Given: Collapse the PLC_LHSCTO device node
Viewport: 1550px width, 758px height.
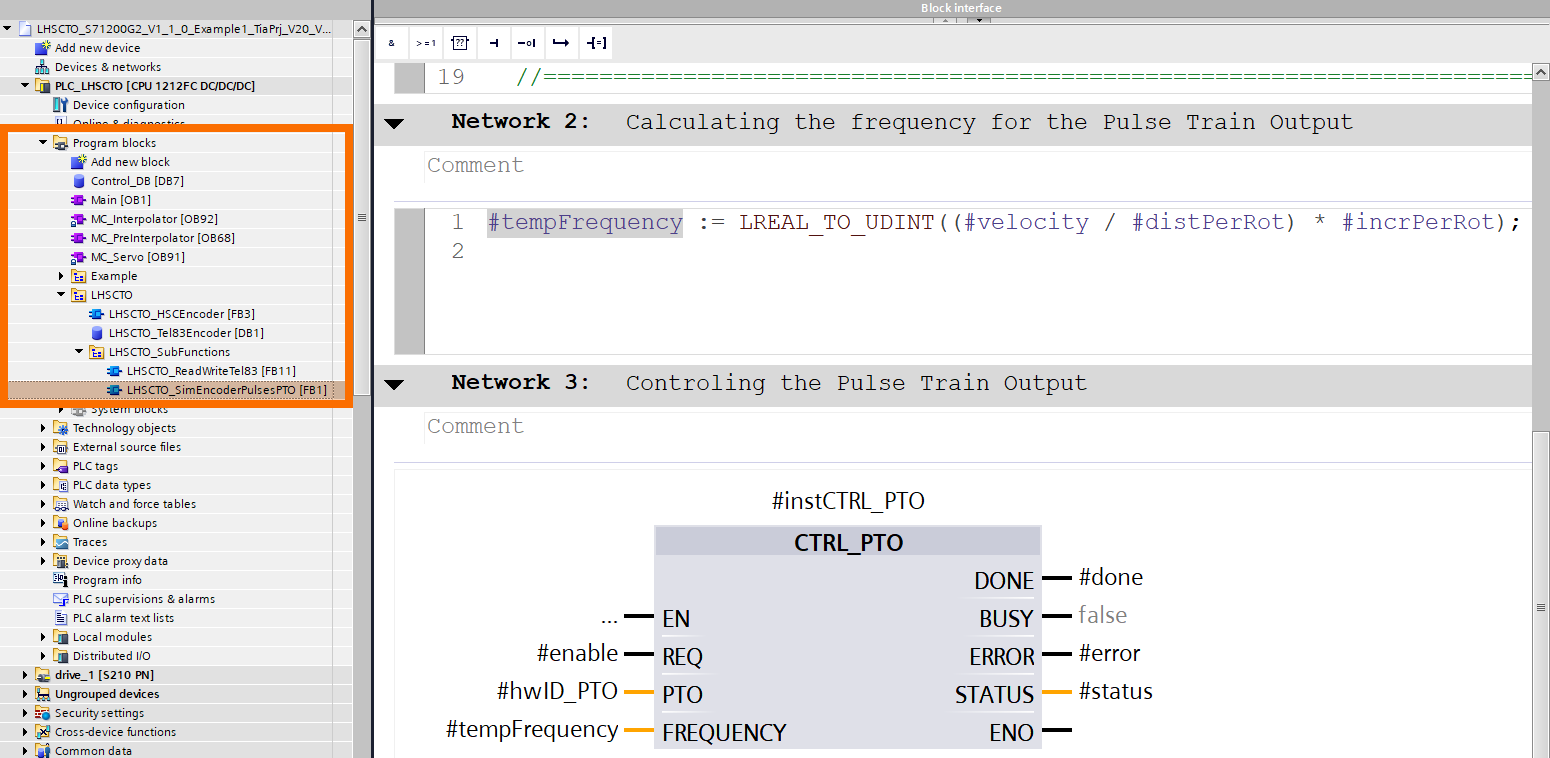Looking at the screenshot, I should (25, 86).
